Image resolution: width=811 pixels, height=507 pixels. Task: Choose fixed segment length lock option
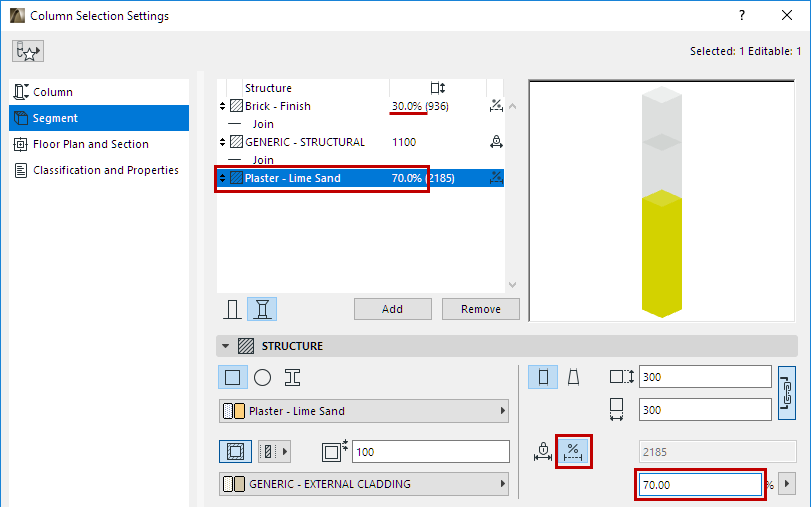(x=543, y=452)
